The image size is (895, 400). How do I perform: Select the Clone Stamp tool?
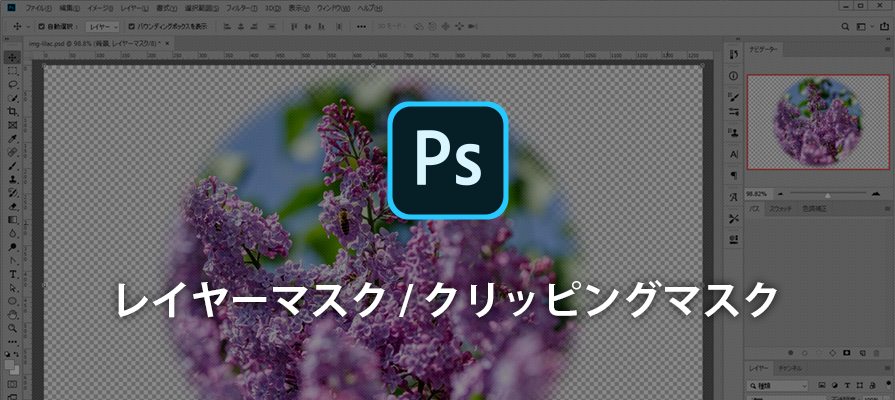click(13, 180)
